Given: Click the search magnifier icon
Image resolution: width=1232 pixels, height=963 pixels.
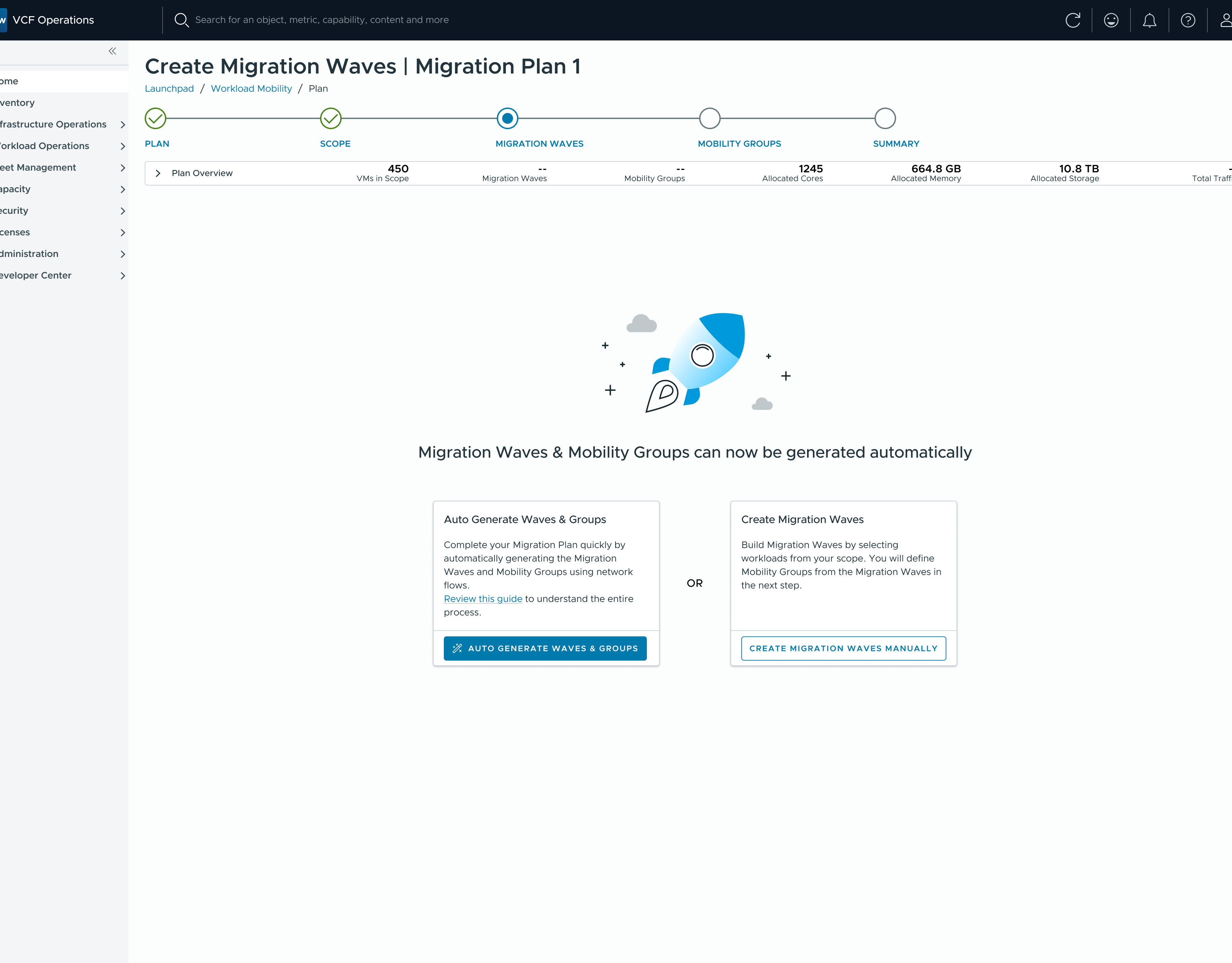Looking at the screenshot, I should tap(181, 20).
